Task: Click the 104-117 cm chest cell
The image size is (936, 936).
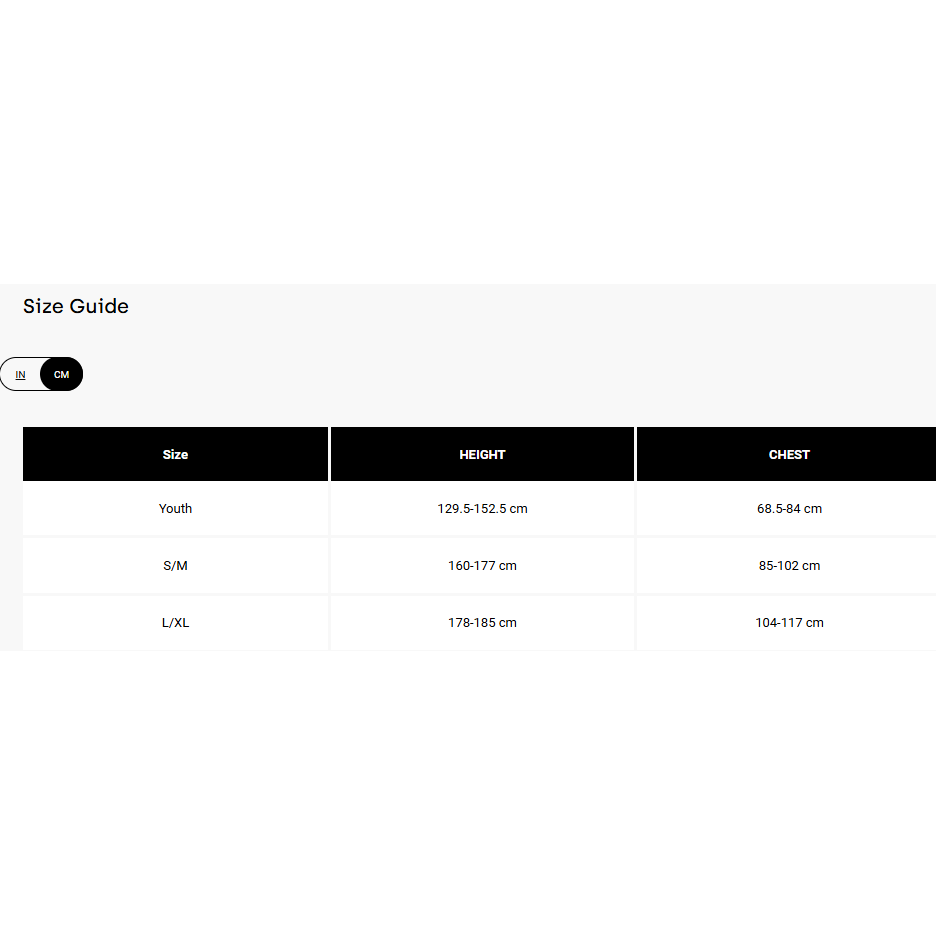Action: pyautogui.click(x=789, y=622)
